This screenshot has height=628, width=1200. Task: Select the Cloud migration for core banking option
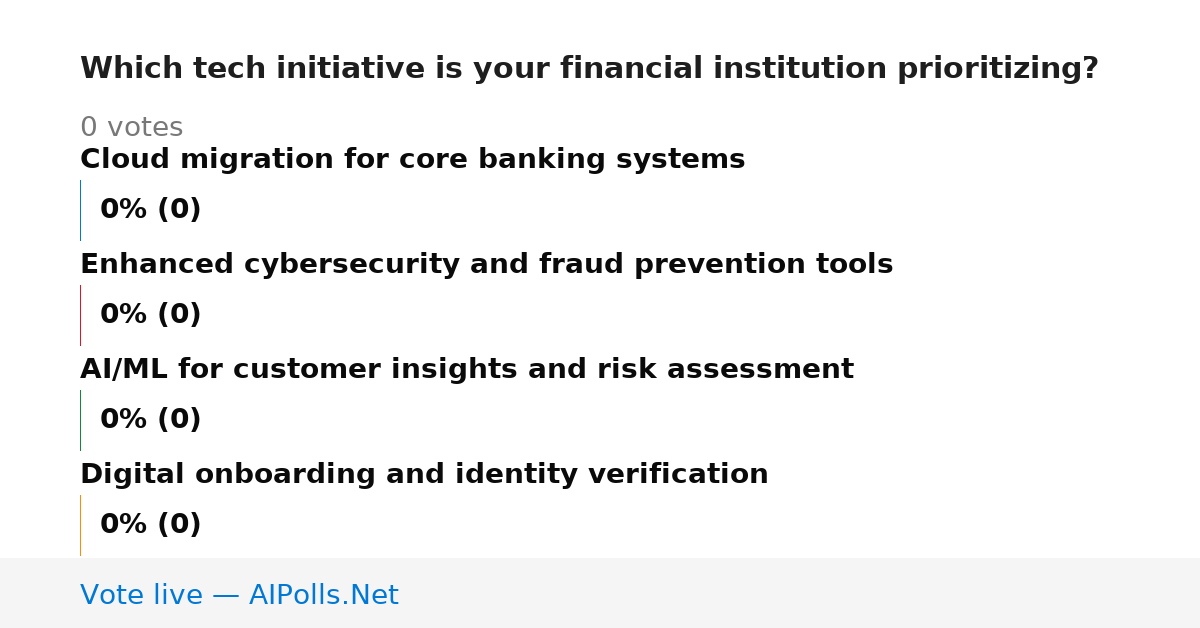coord(412,160)
